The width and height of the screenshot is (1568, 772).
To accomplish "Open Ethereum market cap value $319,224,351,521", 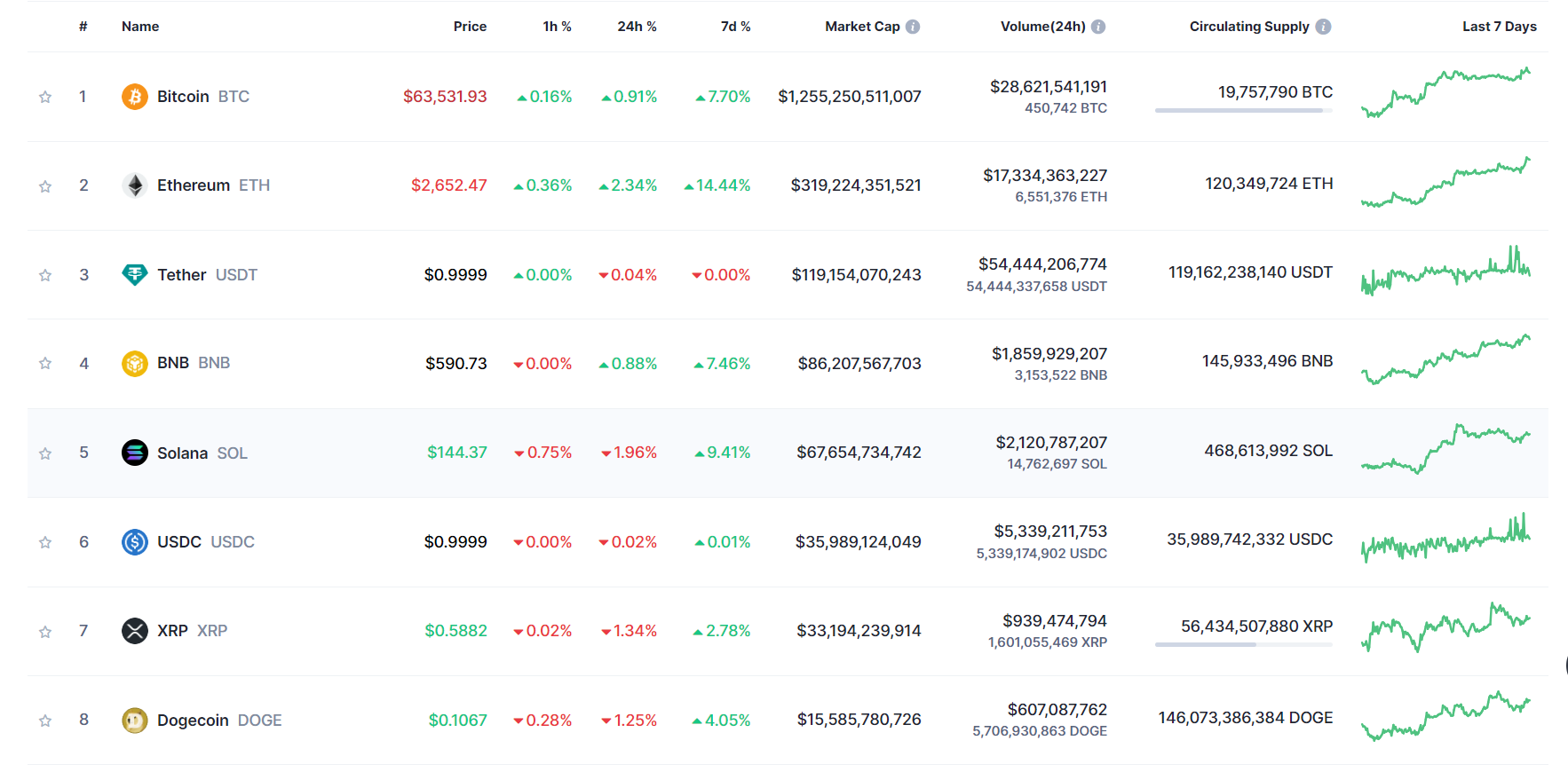I will (856, 185).
